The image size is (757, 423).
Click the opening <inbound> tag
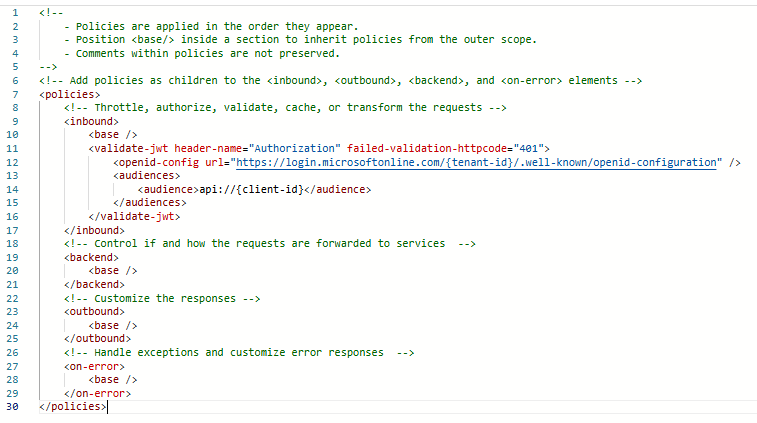[x=91, y=121]
